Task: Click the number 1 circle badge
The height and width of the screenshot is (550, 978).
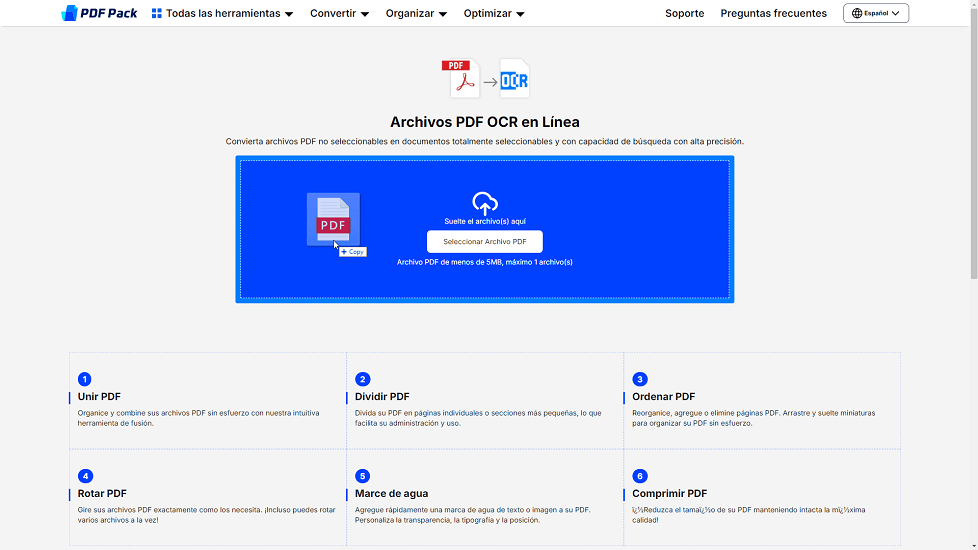Action: click(x=85, y=379)
